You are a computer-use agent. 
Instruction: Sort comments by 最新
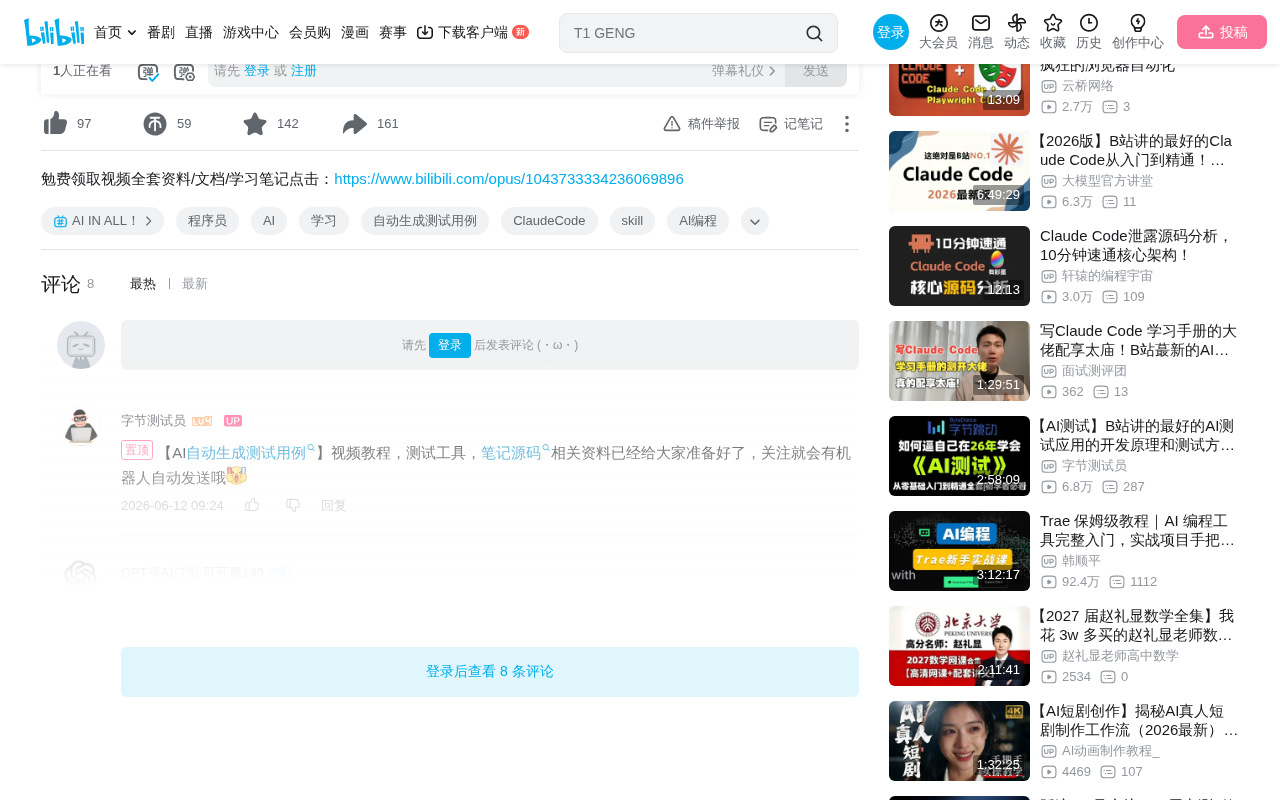tap(195, 284)
